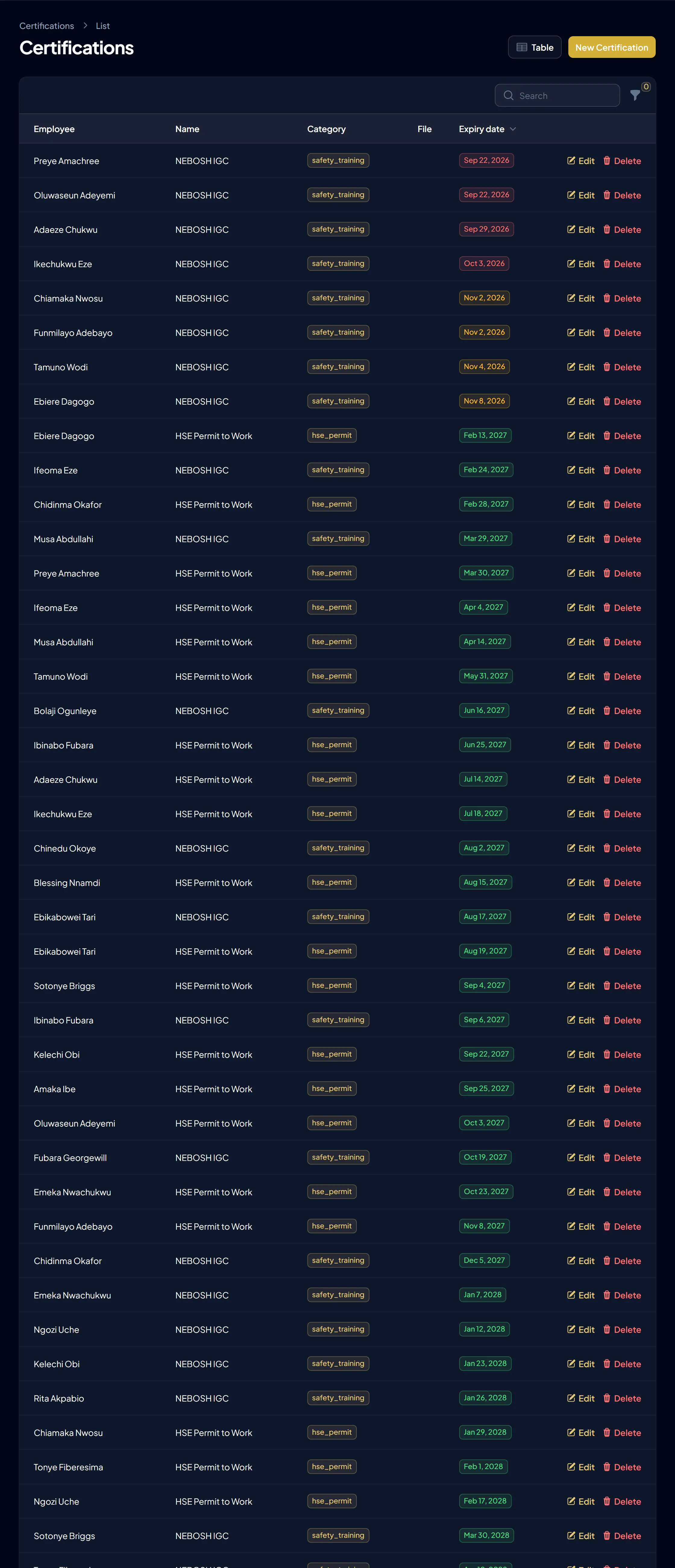
Task: Edit Rita Akpabio's NEBOSH IGC certification
Action: 581,1399
